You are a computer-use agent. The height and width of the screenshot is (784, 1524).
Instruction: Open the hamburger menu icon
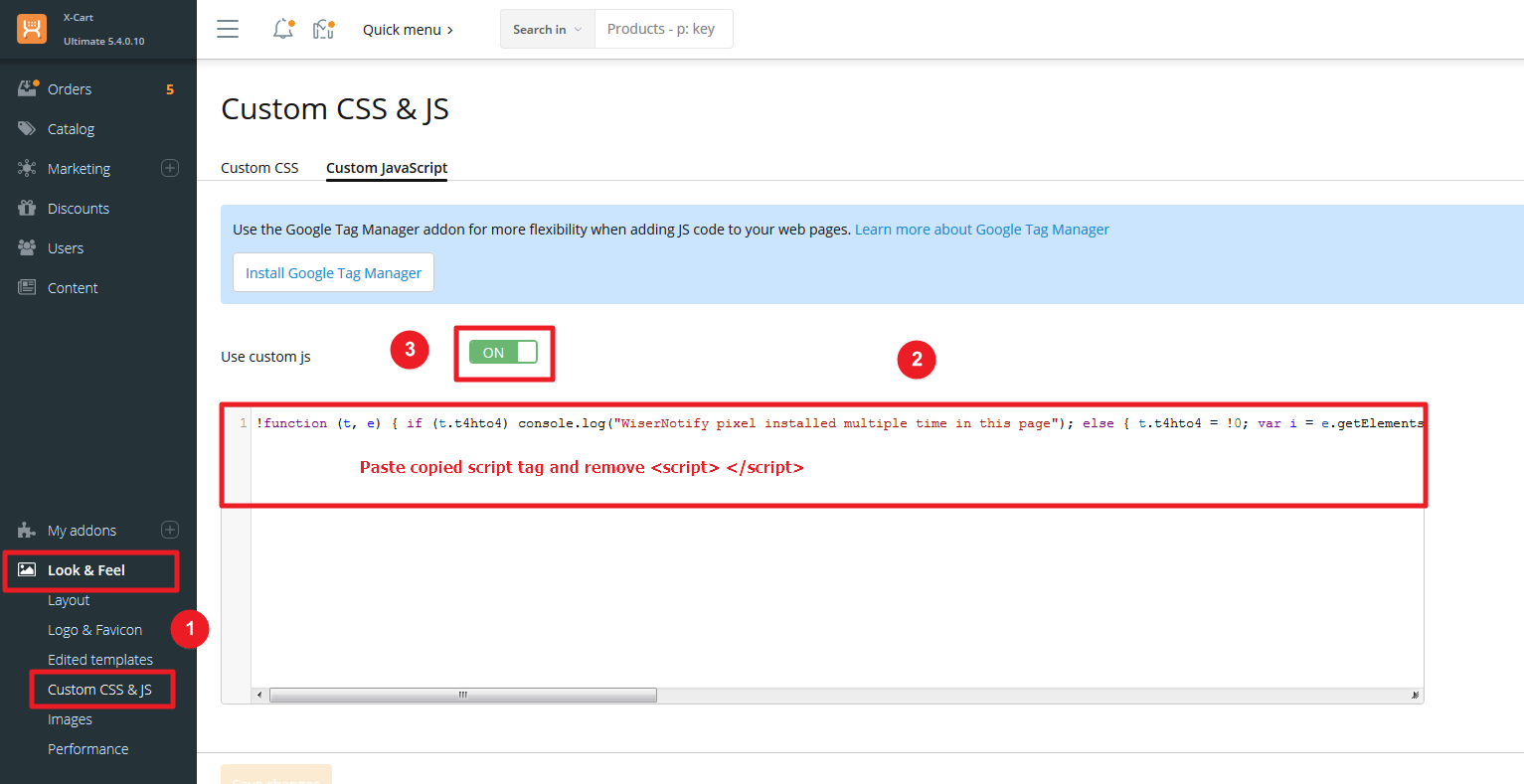tap(228, 29)
